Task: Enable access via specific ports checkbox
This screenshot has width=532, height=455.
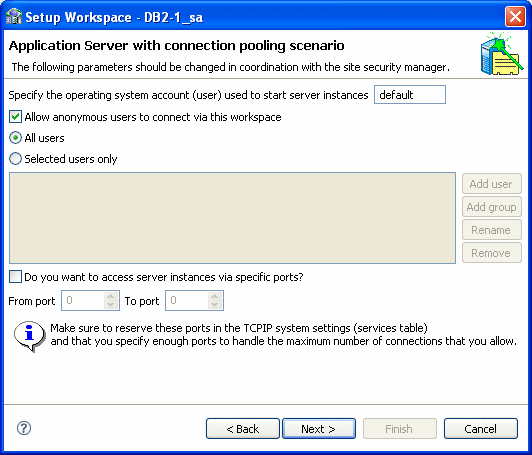Action: coord(15,277)
